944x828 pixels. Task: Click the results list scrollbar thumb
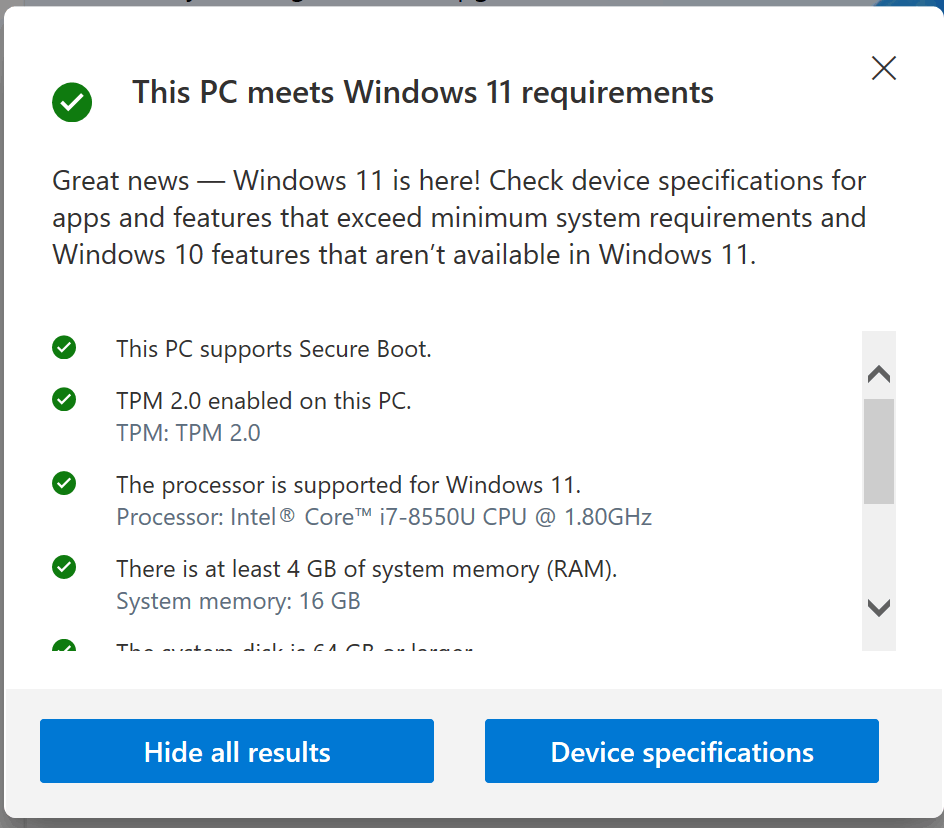coord(879,451)
